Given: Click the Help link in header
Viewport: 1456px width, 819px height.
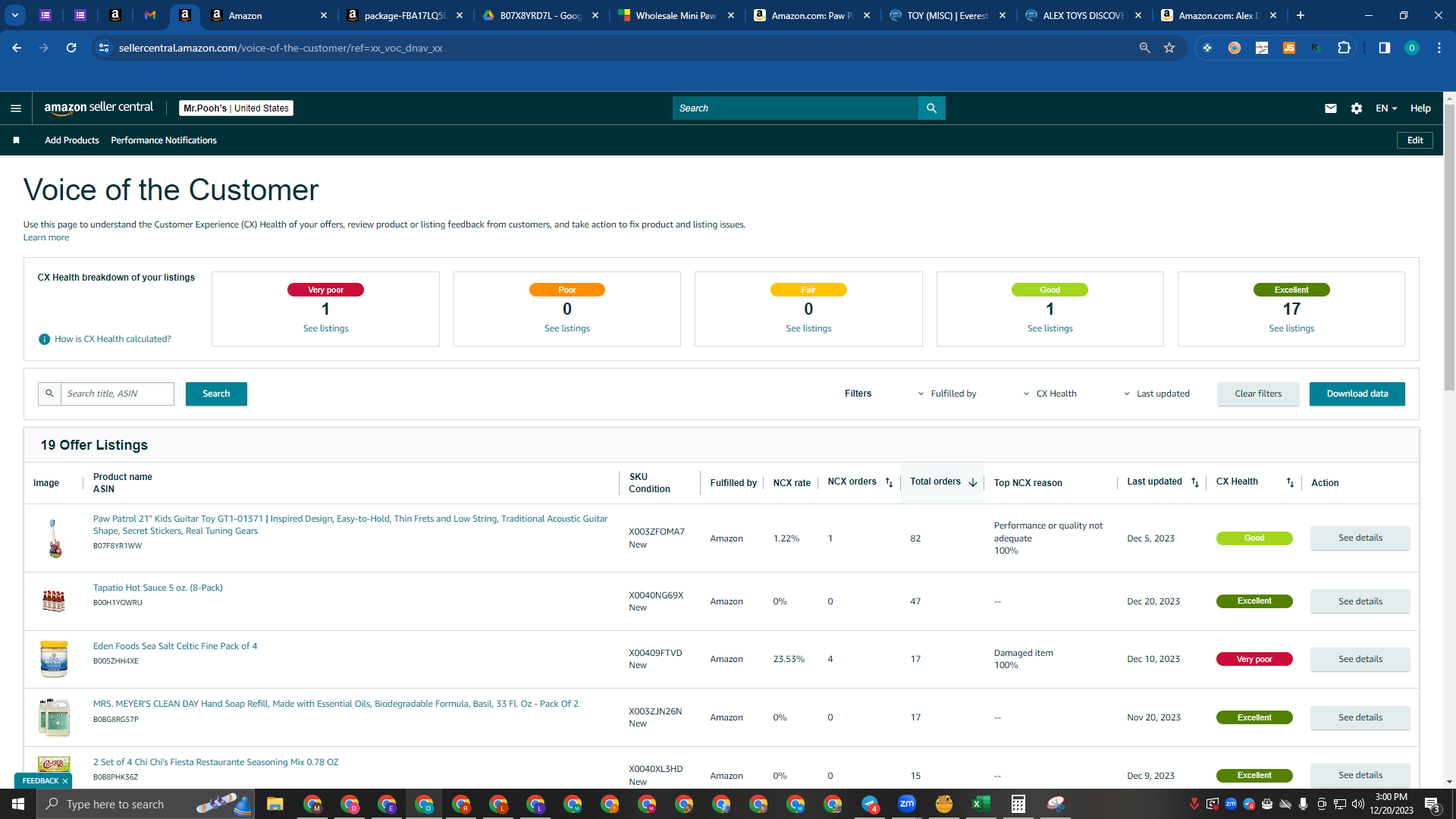Looking at the screenshot, I should [1420, 108].
